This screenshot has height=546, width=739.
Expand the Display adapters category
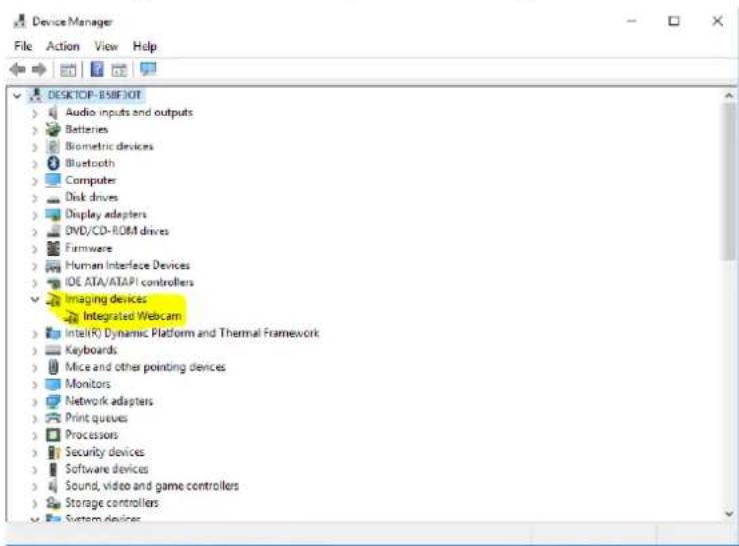click(34, 215)
